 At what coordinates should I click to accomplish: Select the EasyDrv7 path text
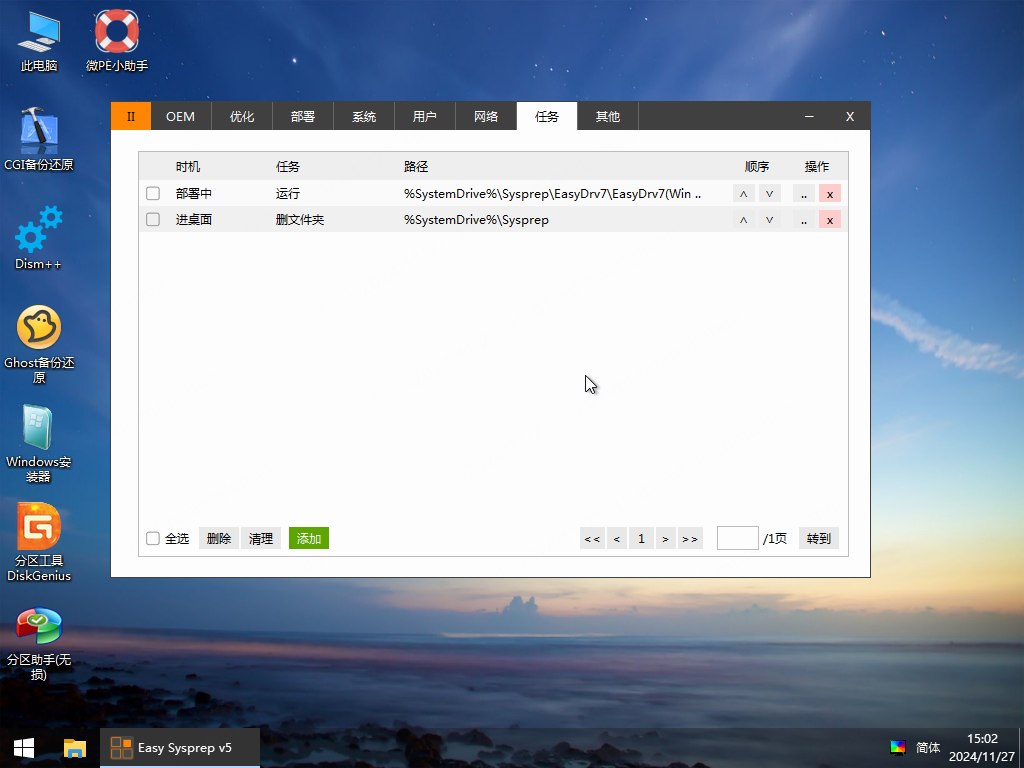tap(552, 193)
